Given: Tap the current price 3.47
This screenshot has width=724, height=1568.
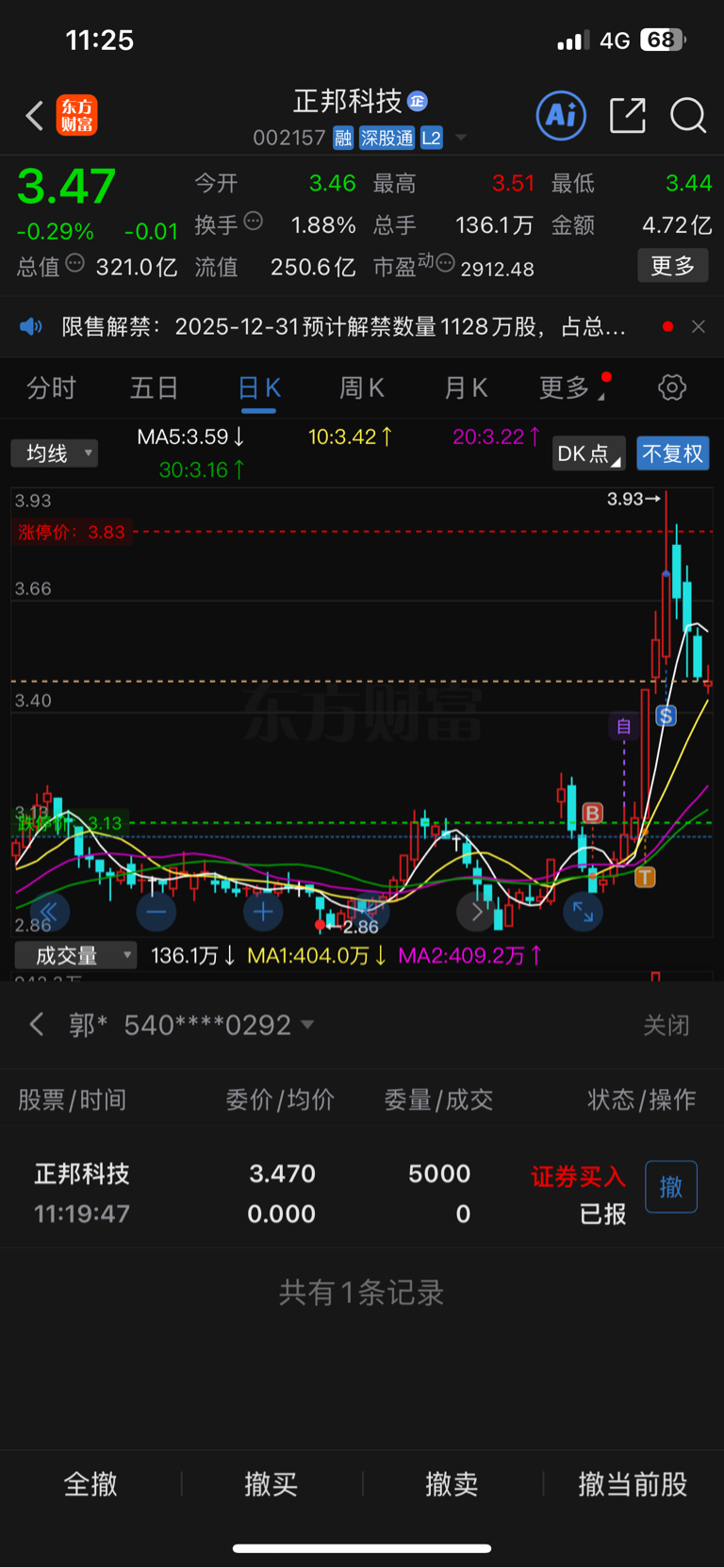Looking at the screenshot, I should click(67, 187).
